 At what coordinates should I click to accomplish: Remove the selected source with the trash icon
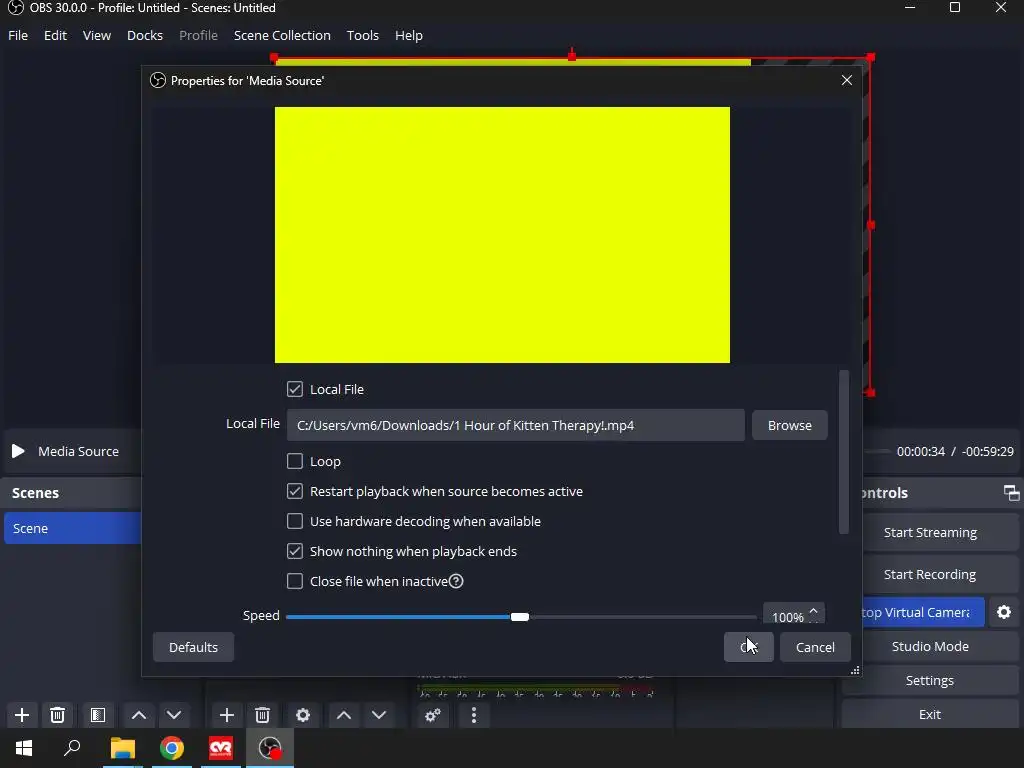point(263,715)
